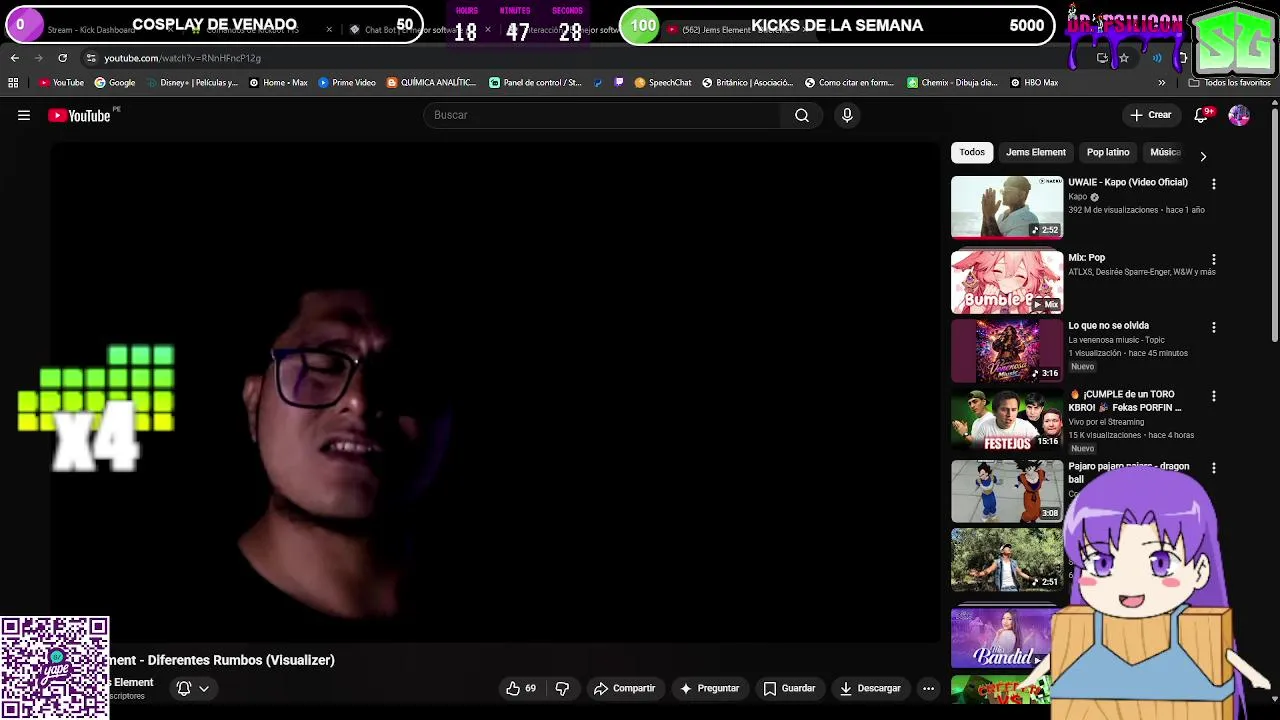Open Mix: Pop playlist thumbnail
This screenshot has width=1280, height=720.
click(1007, 282)
